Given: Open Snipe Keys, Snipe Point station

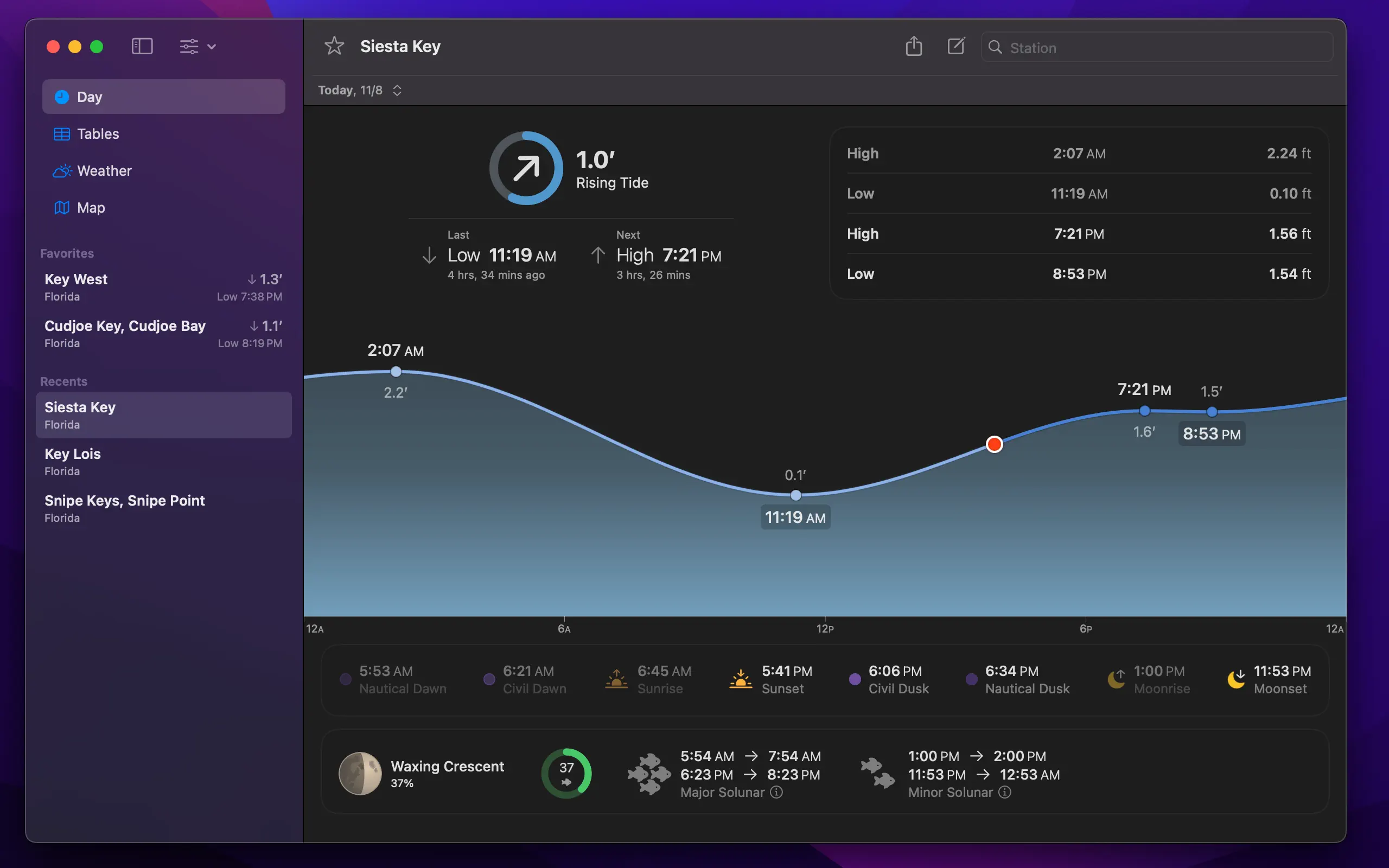Looking at the screenshot, I should pyautogui.click(x=163, y=508).
